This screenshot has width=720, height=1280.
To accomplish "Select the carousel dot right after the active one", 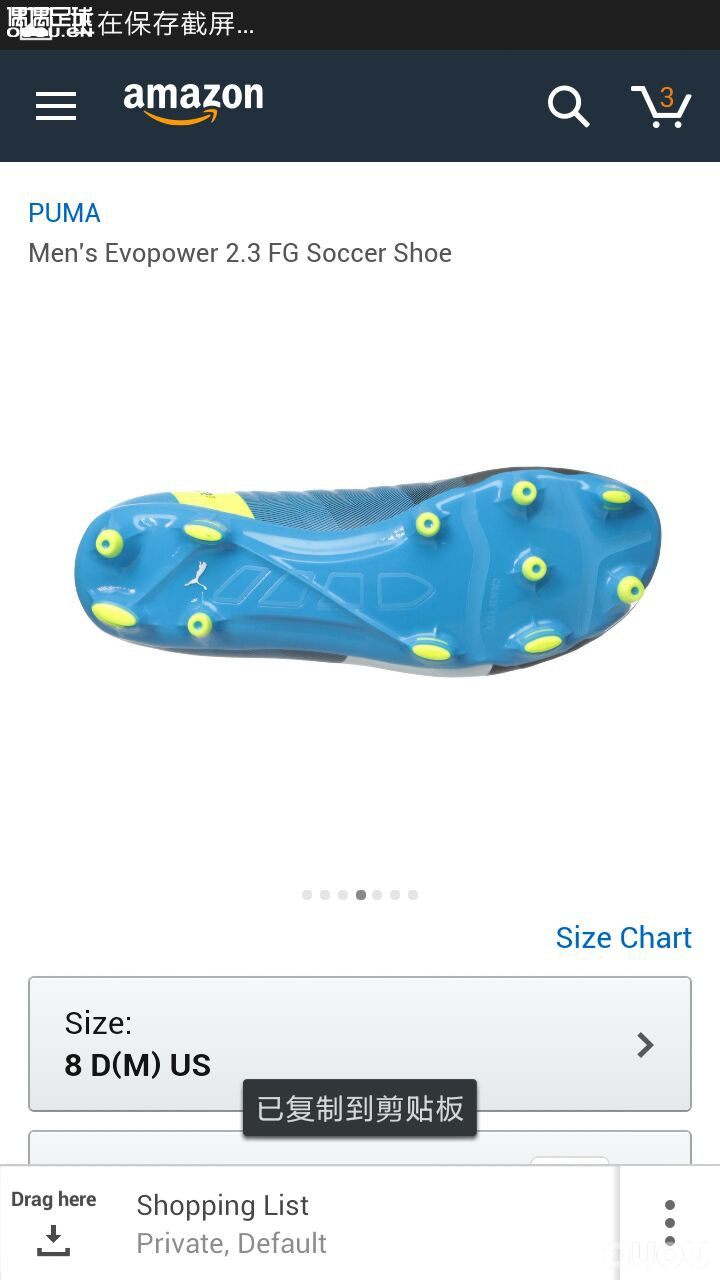I will point(377,895).
